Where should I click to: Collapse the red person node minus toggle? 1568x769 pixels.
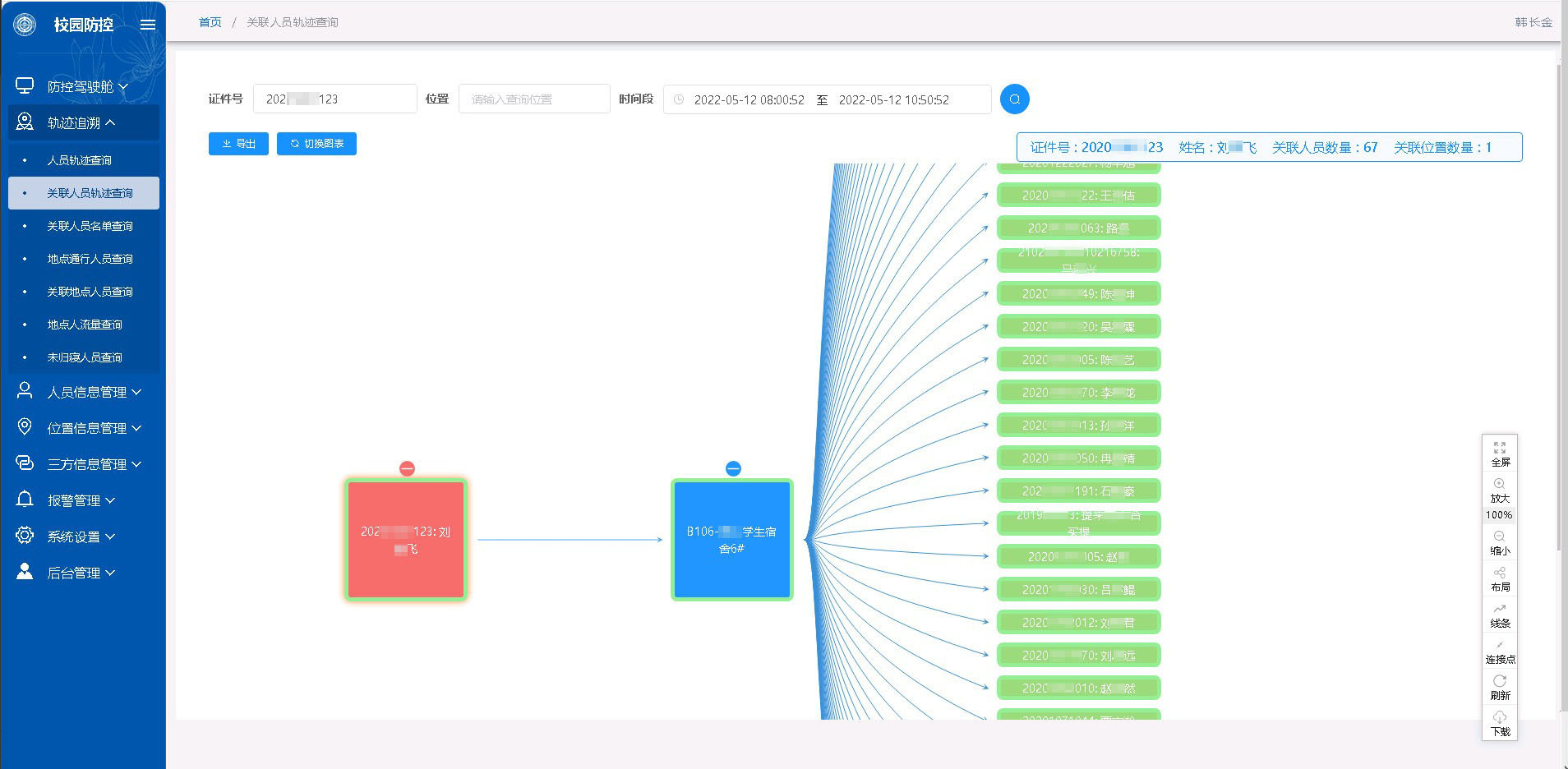[407, 468]
